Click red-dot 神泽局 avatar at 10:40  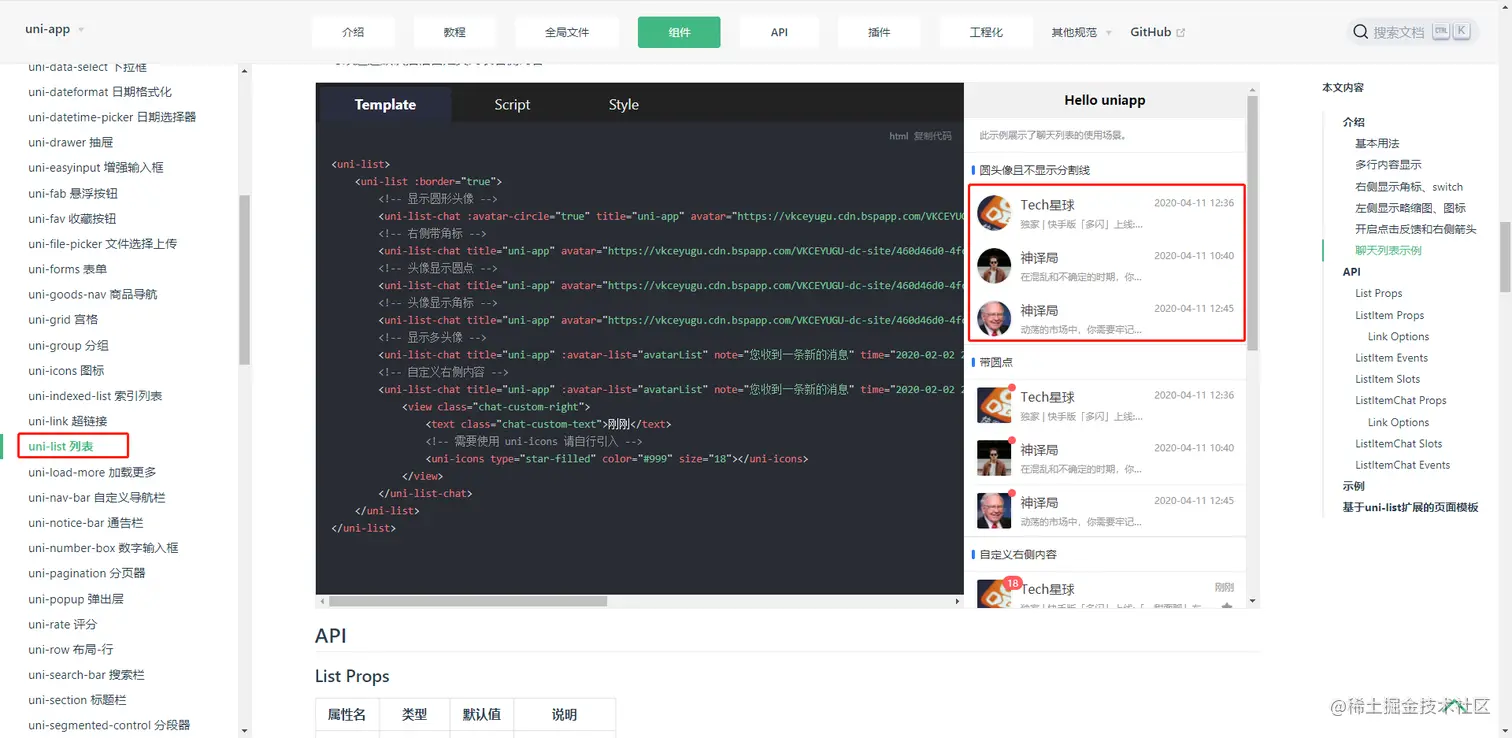tap(994, 458)
